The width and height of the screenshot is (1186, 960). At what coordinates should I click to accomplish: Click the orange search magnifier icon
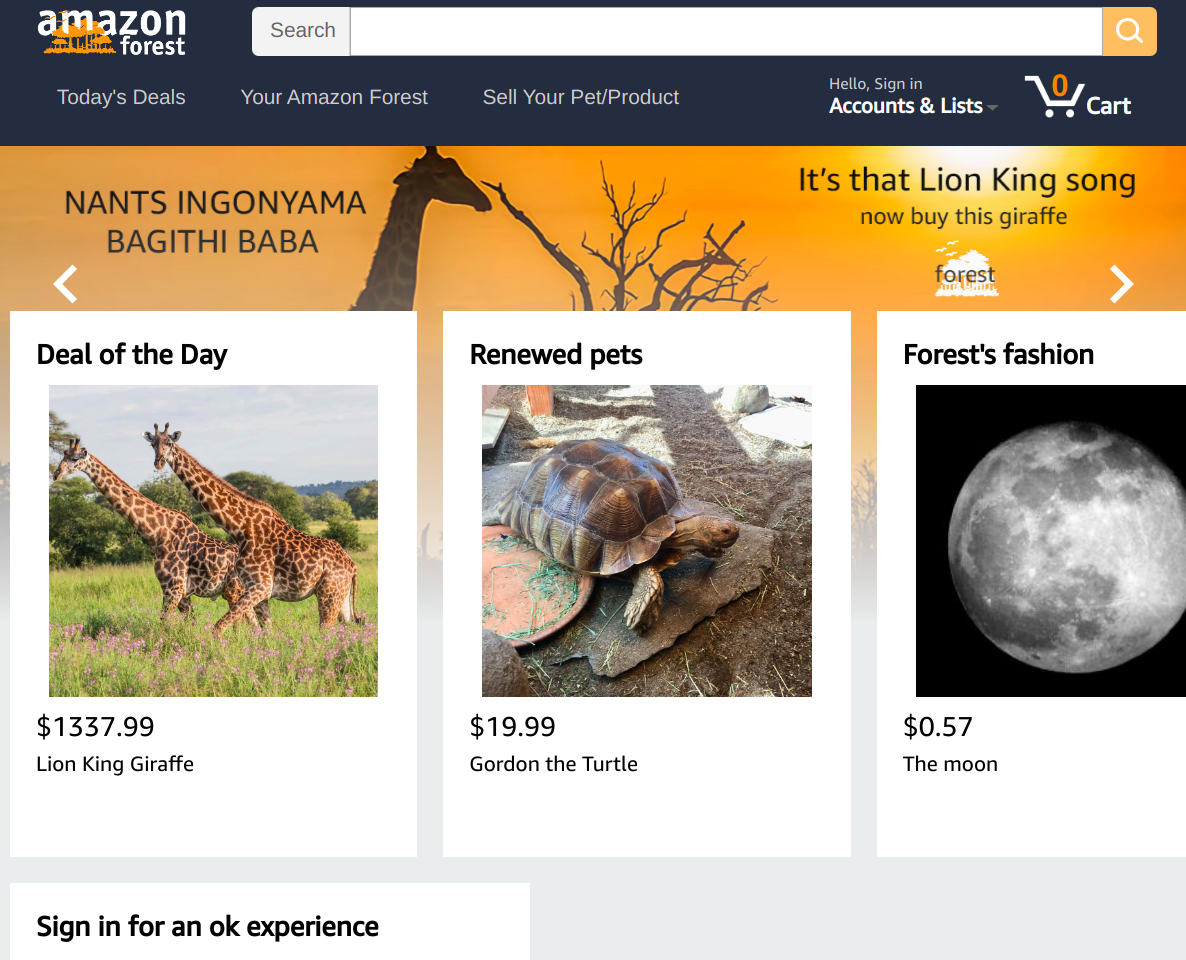point(1129,31)
